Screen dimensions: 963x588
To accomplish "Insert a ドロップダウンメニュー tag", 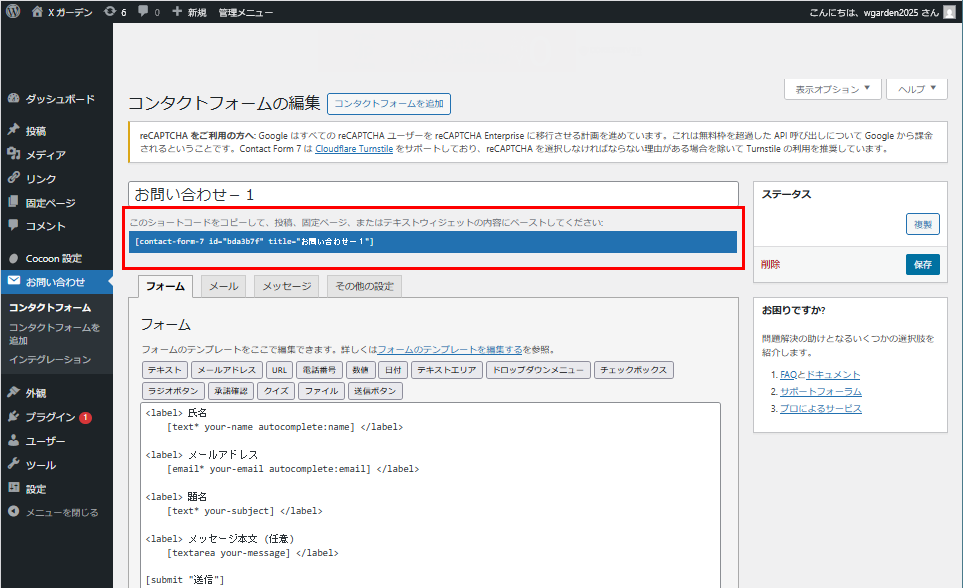I will 538,370.
